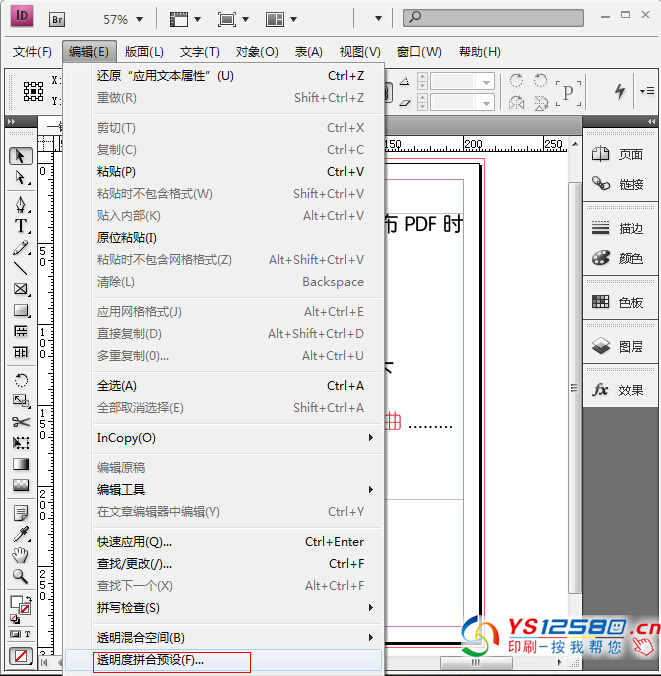Viewport: 661px width, 676px height.
Task: Open the Swatches (色板) panel
Action: point(618,302)
